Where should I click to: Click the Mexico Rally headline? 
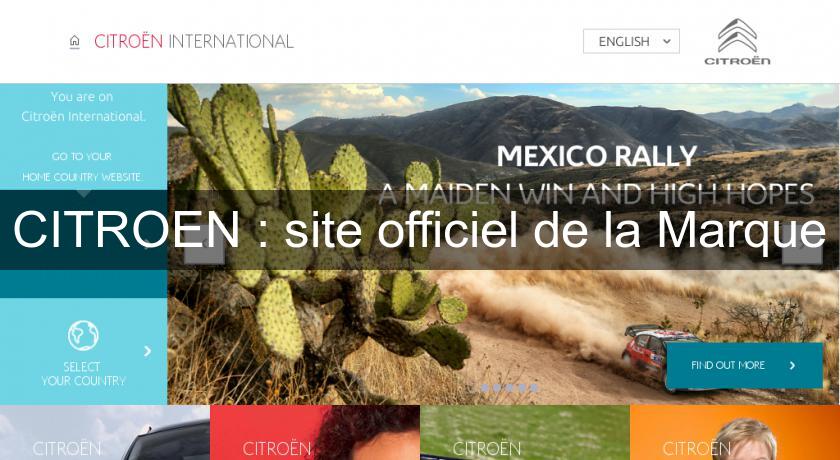(596, 156)
